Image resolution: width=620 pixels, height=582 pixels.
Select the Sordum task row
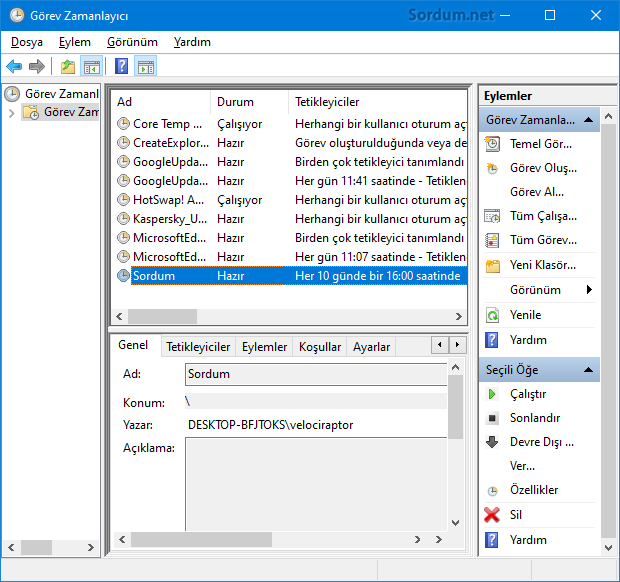click(x=292, y=276)
